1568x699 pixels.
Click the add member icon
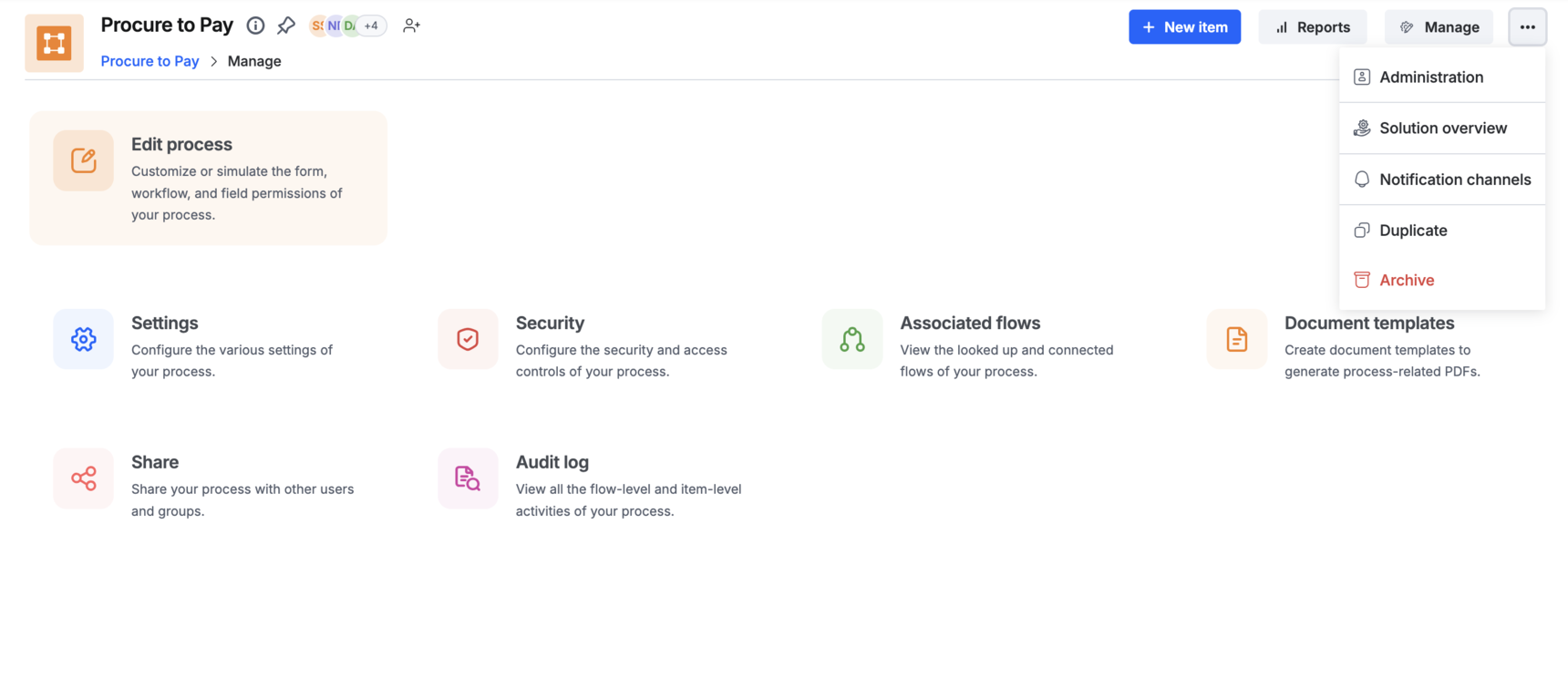411,26
